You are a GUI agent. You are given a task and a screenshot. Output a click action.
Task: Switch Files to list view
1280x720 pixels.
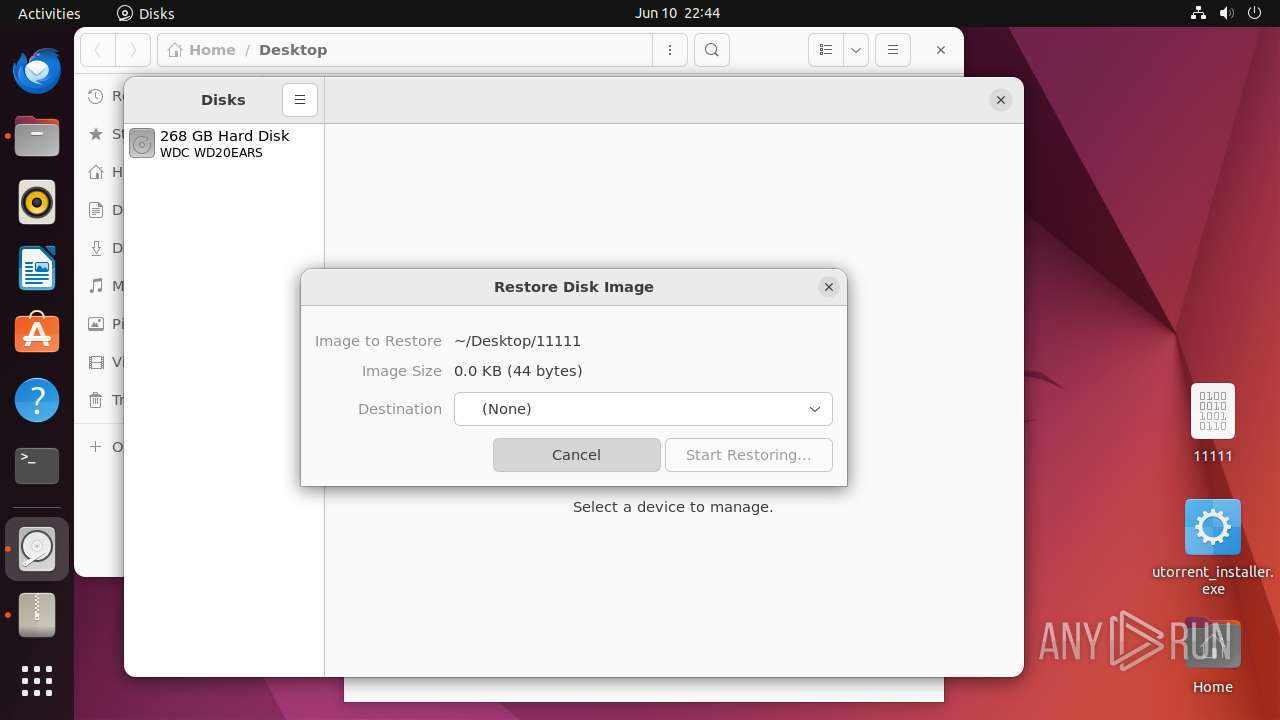coord(825,50)
